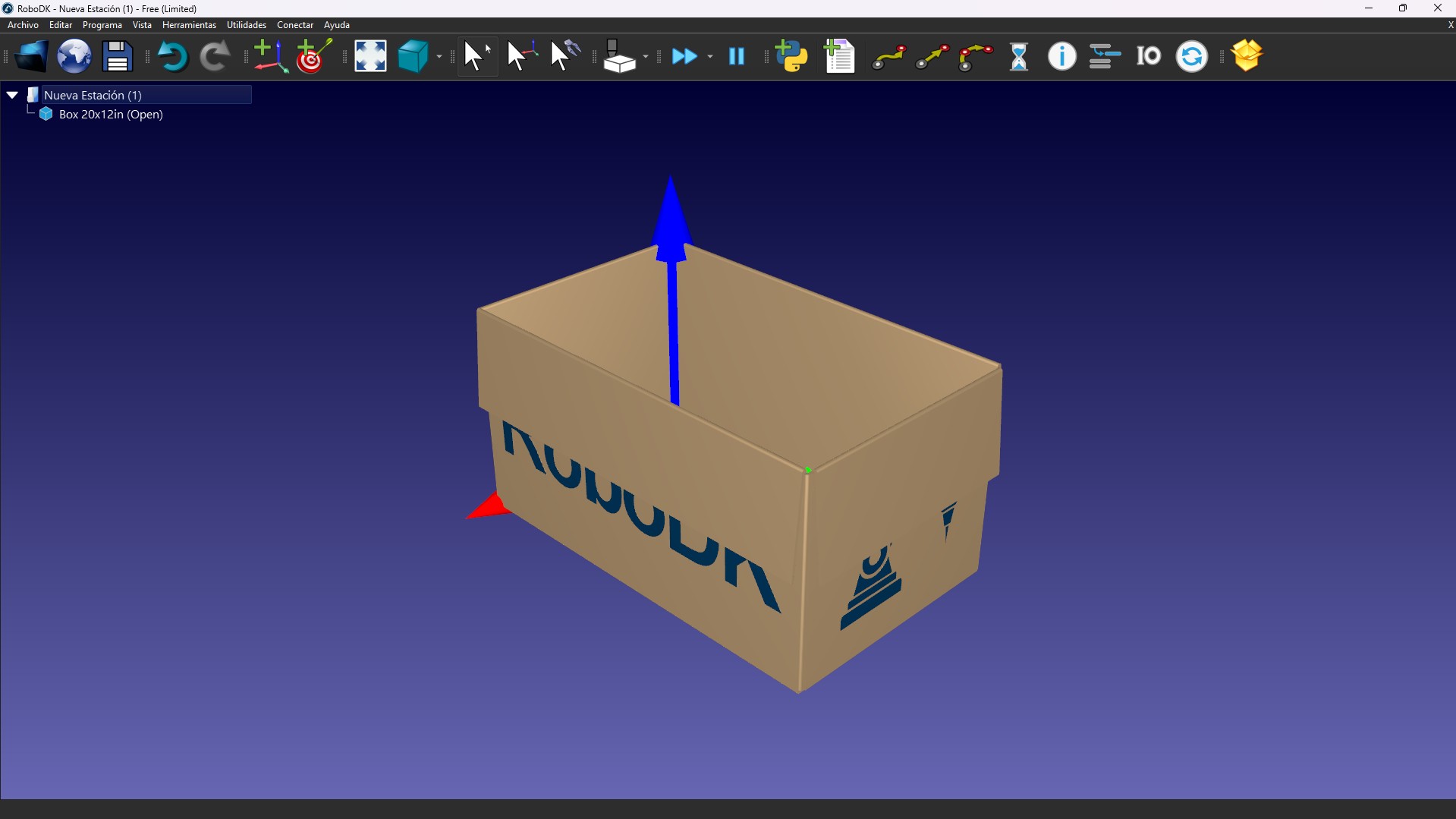Image resolution: width=1456 pixels, height=819 pixels.
Task: Undo the last action
Action: [172, 56]
